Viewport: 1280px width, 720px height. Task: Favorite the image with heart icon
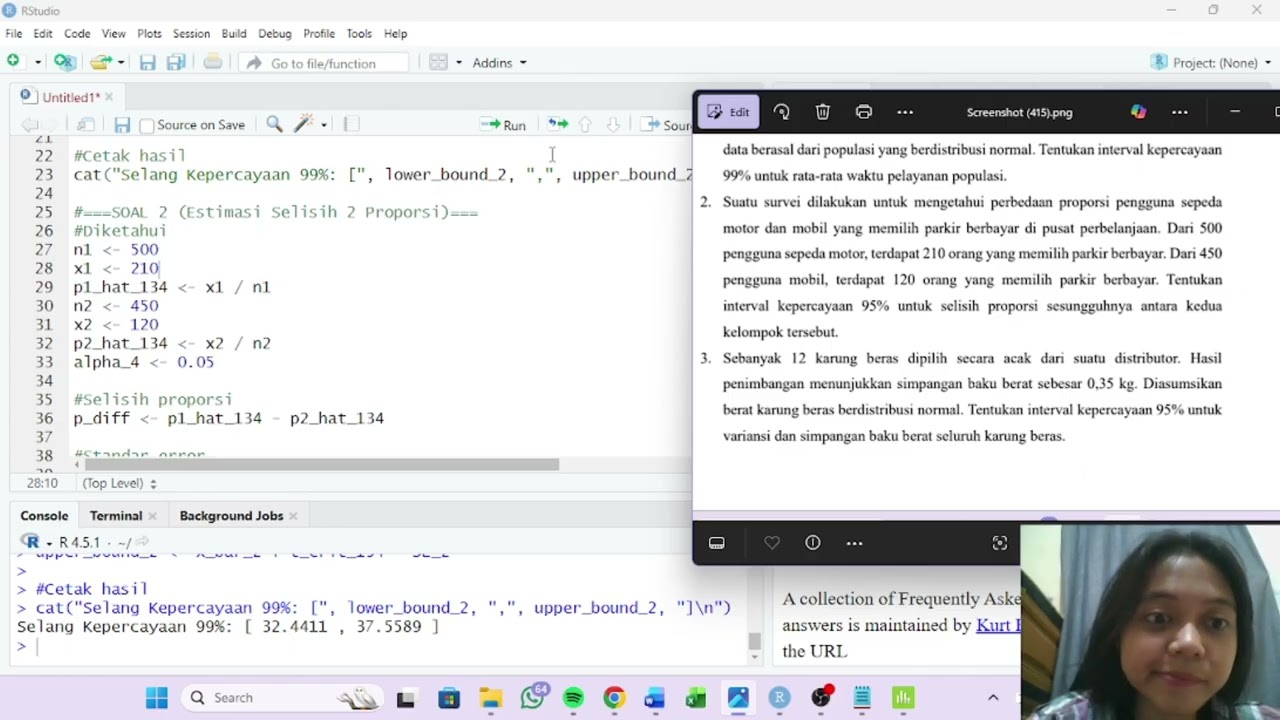point(772,543)
